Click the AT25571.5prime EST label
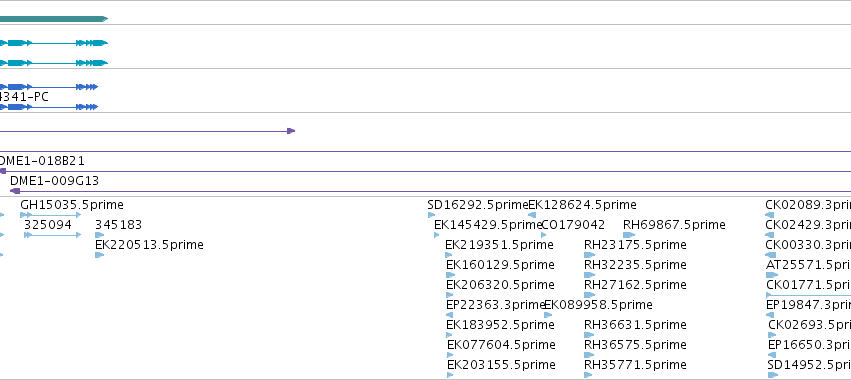The width and height of the screenshot is (851, 380). [808, 265]
